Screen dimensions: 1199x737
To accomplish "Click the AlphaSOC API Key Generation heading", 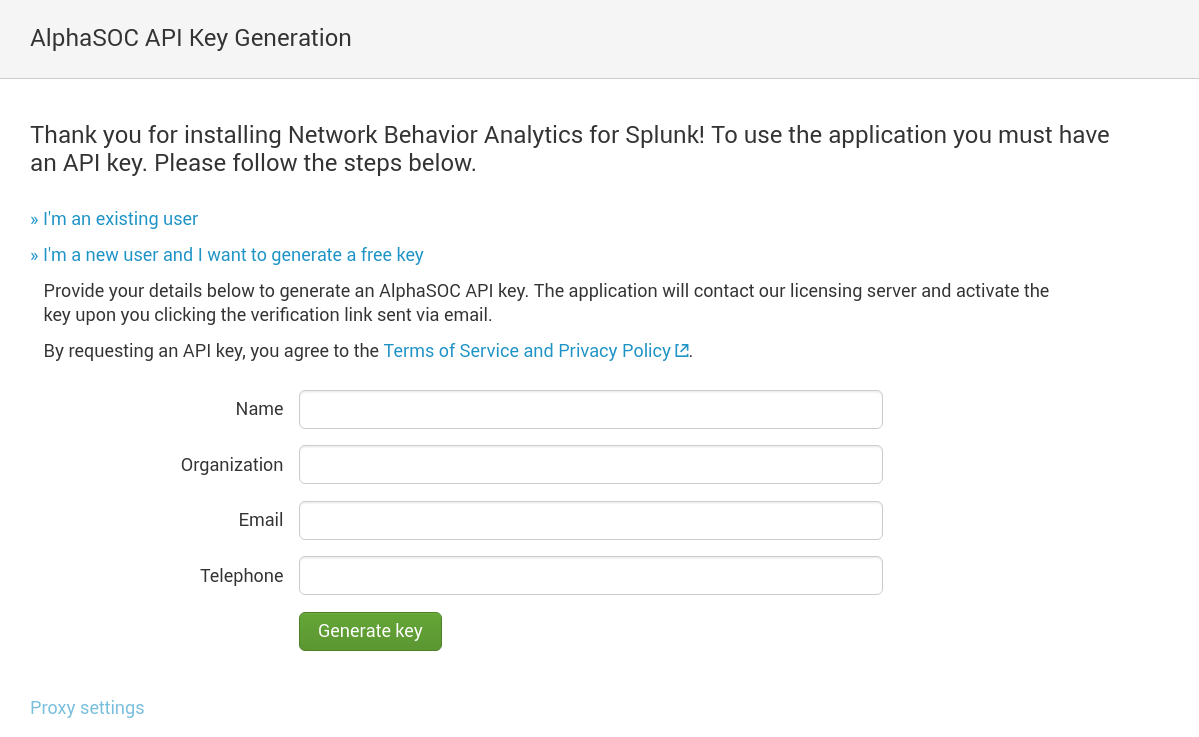I will (190, 38).
